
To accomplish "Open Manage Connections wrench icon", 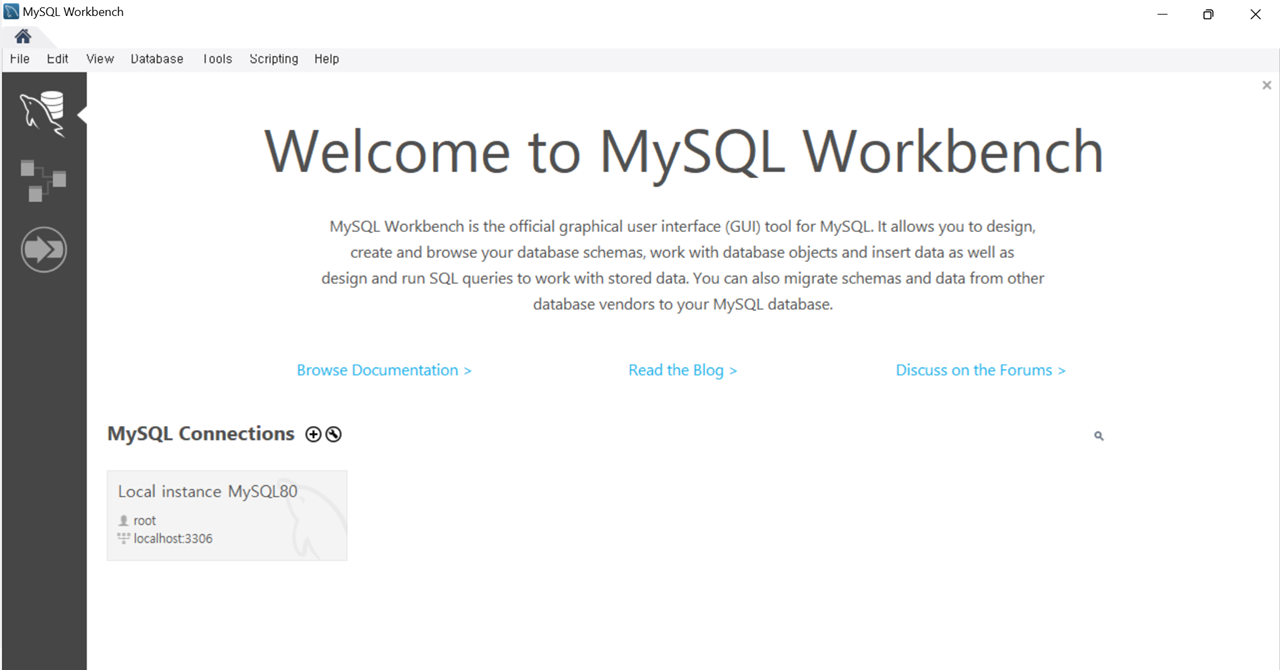I will (x=334, y=434).
